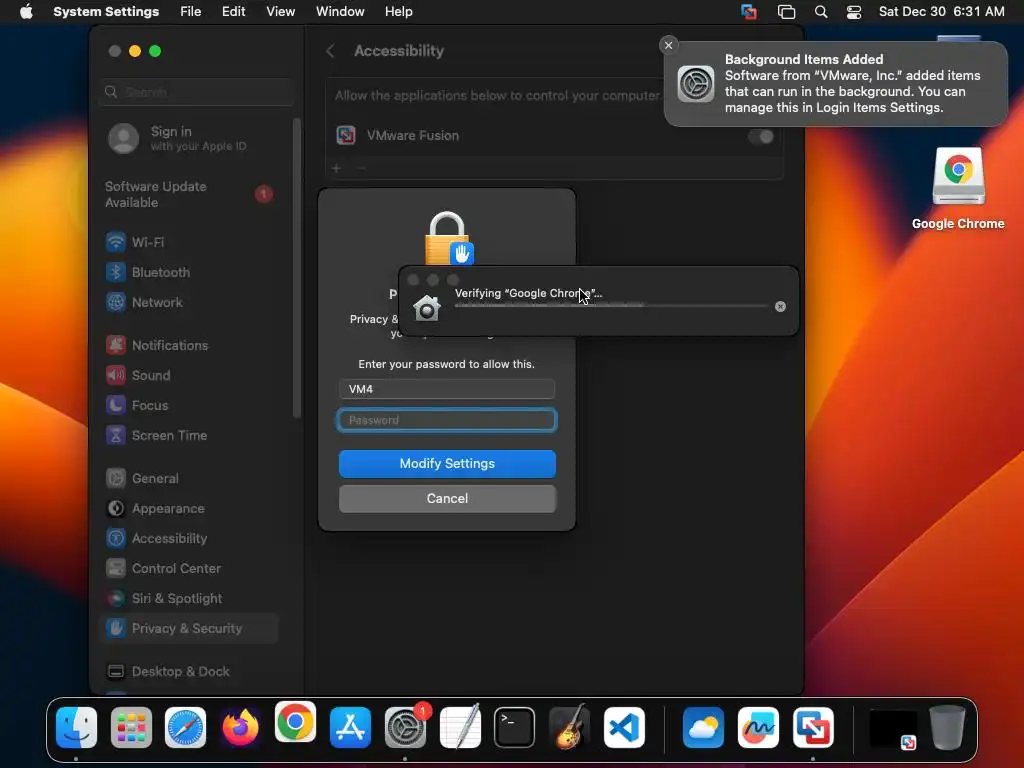Click System Settings icon in Dock
Screen dimensions: 1024x768
coord(405,727)
